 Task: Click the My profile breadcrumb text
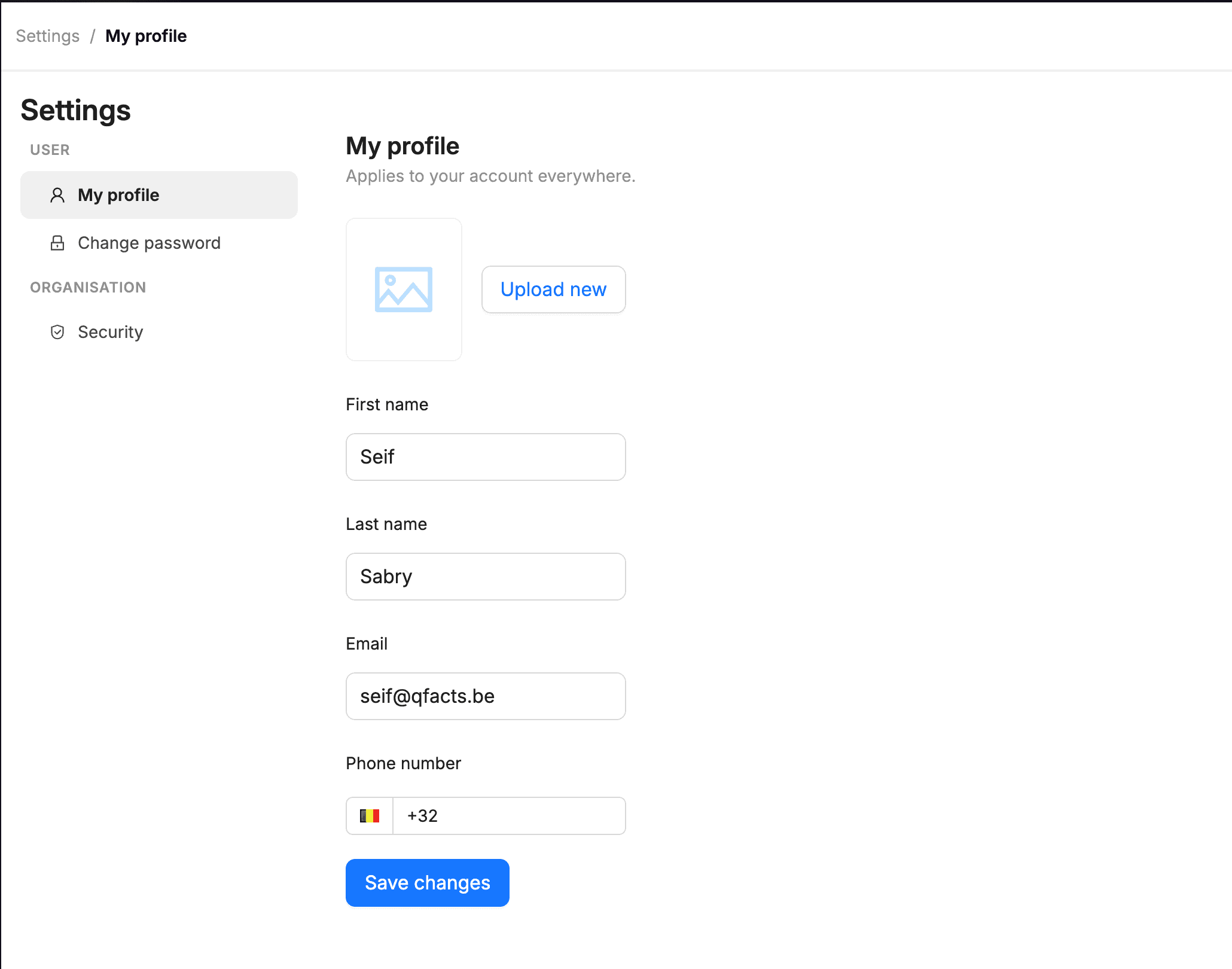pyautogui.click(x=146, y=36)
